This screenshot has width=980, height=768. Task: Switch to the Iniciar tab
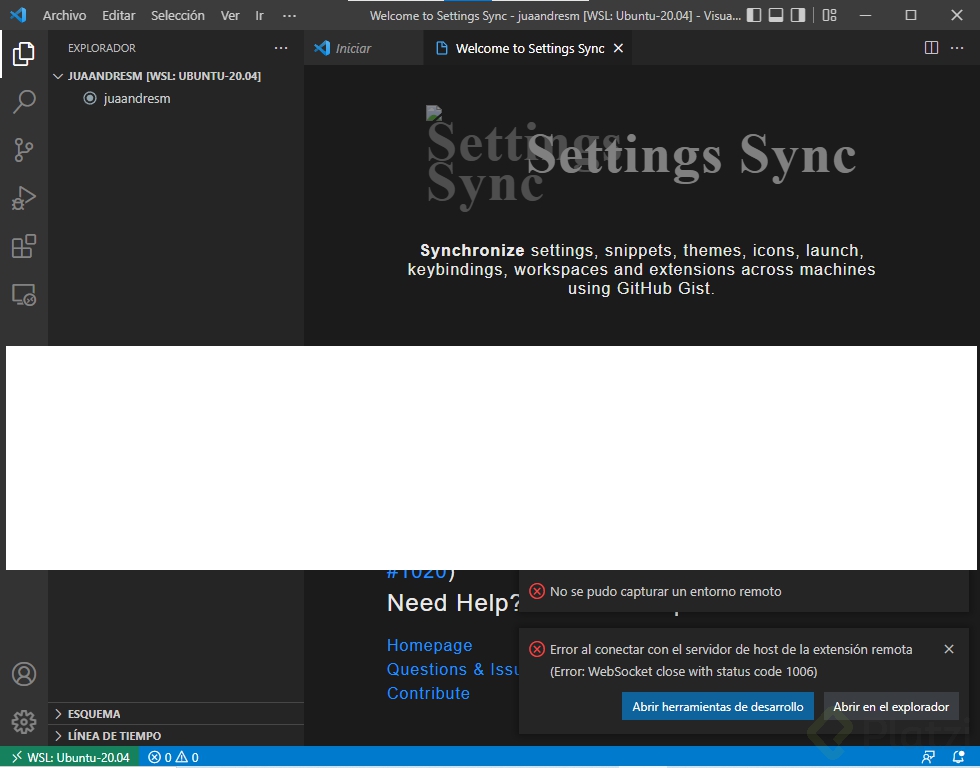[x=364, y=48]
